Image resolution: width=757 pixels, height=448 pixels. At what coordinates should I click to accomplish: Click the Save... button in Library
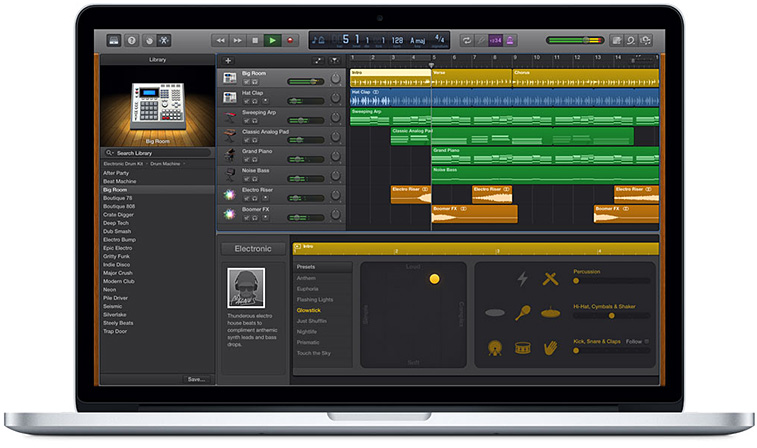196,379
